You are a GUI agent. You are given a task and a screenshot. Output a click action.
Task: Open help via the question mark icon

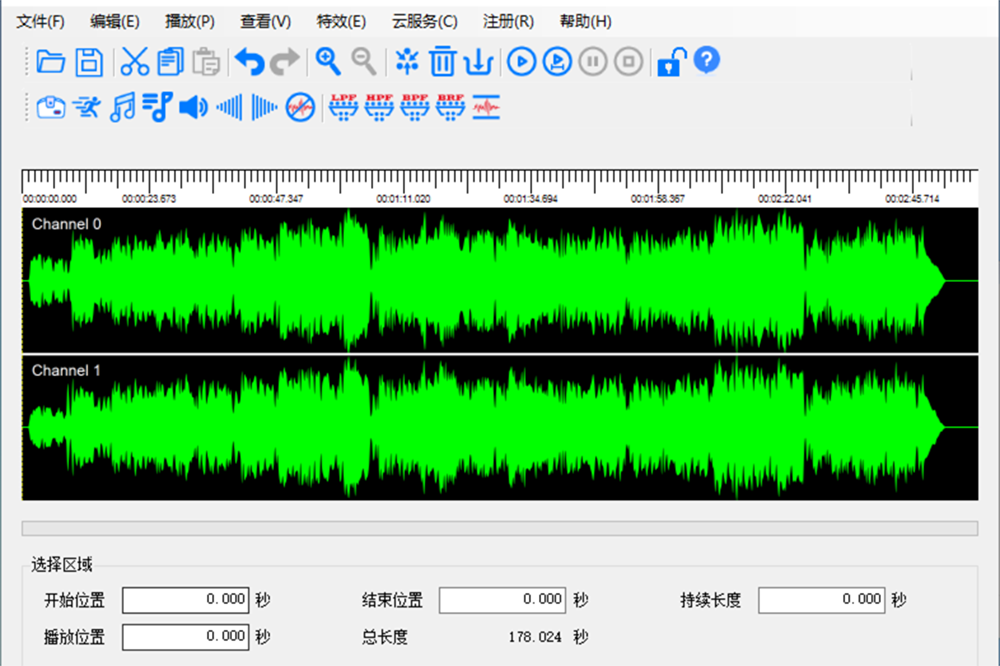pyautogui.click(x=707, y=61)
